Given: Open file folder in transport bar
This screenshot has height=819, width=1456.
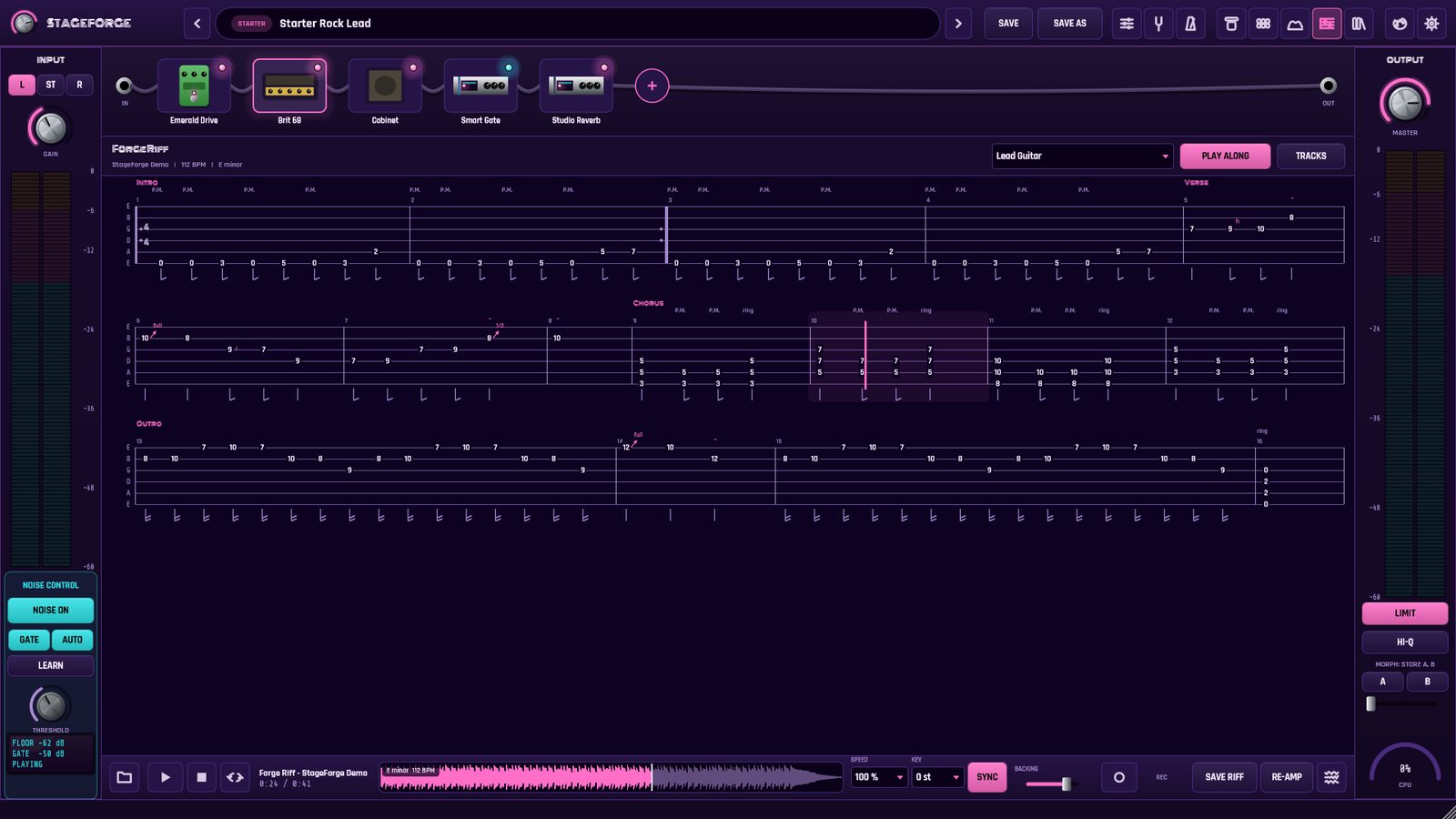Looking at the screenshot, I should [x=125, y=777].
